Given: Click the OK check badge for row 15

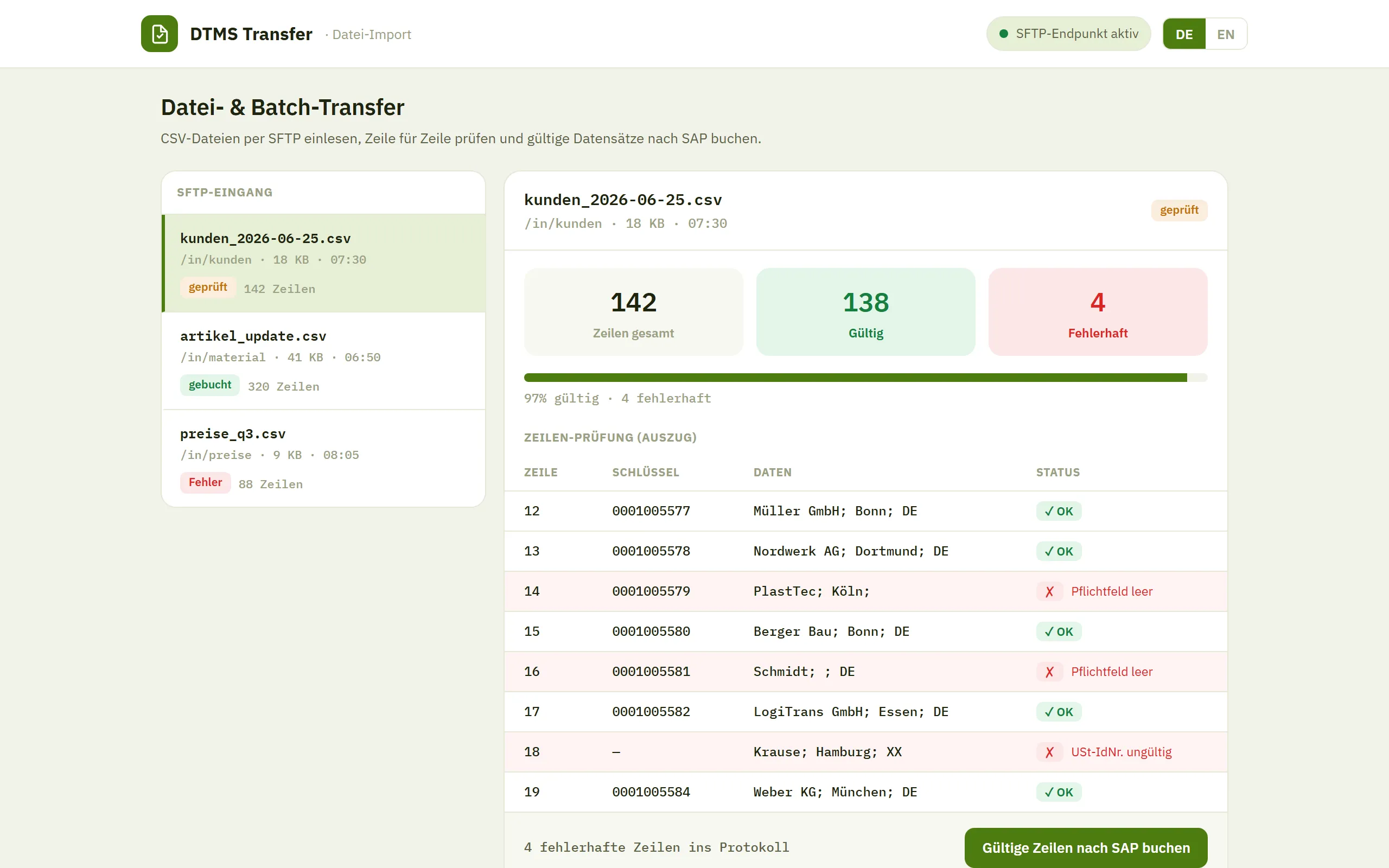Looking at the screenshot, I should pos(1059,631).
